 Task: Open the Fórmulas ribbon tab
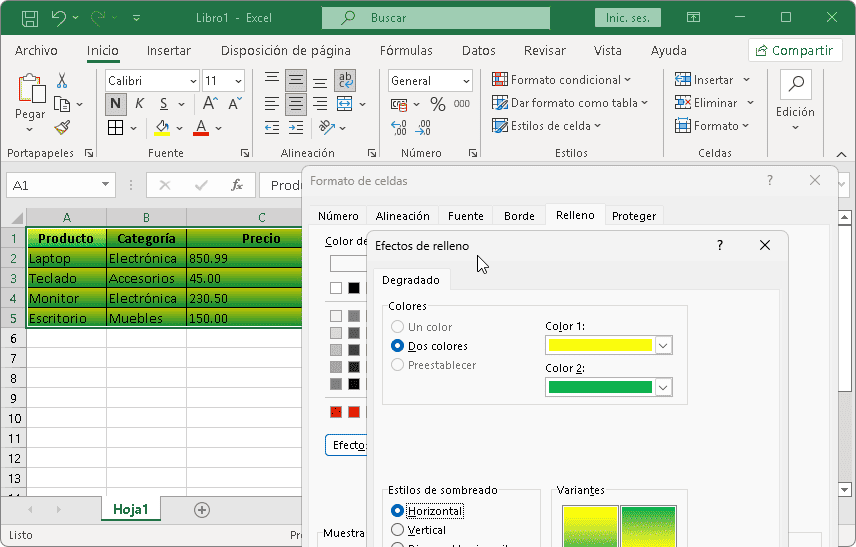pyautogui.click(x=406, y=51)
